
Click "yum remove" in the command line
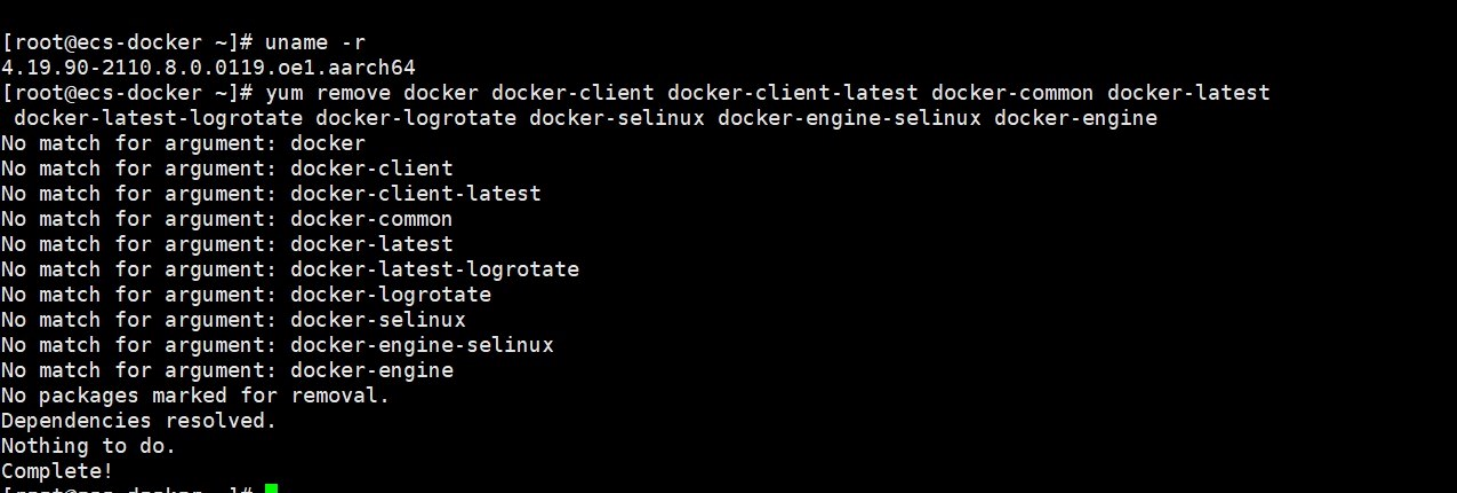tap(328, 93)
